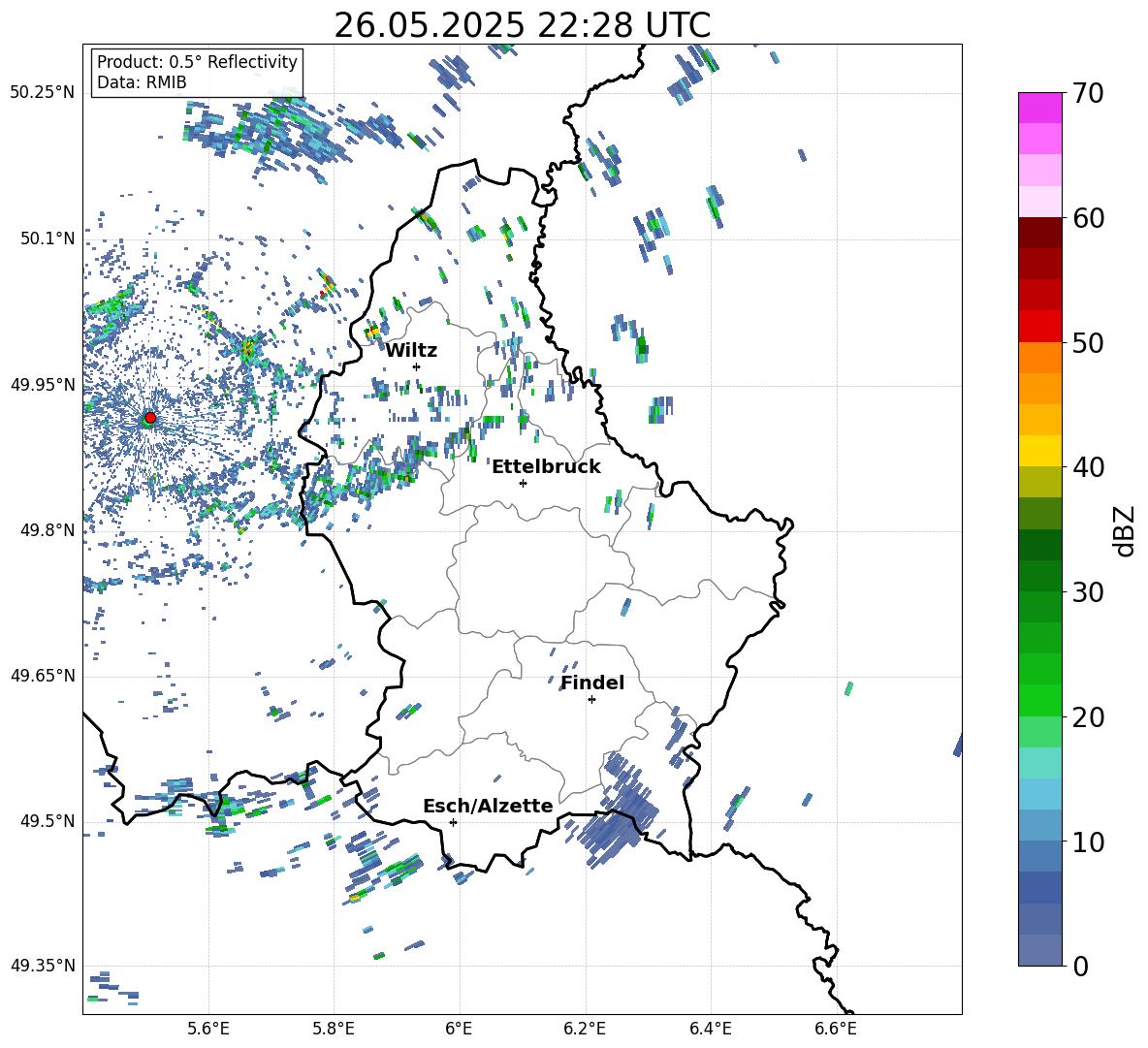Image resolution: width=1148 pixels, height=1048 pixels.
Task: Click the 6.6°E longitude label
Action: pos(836,1029)
